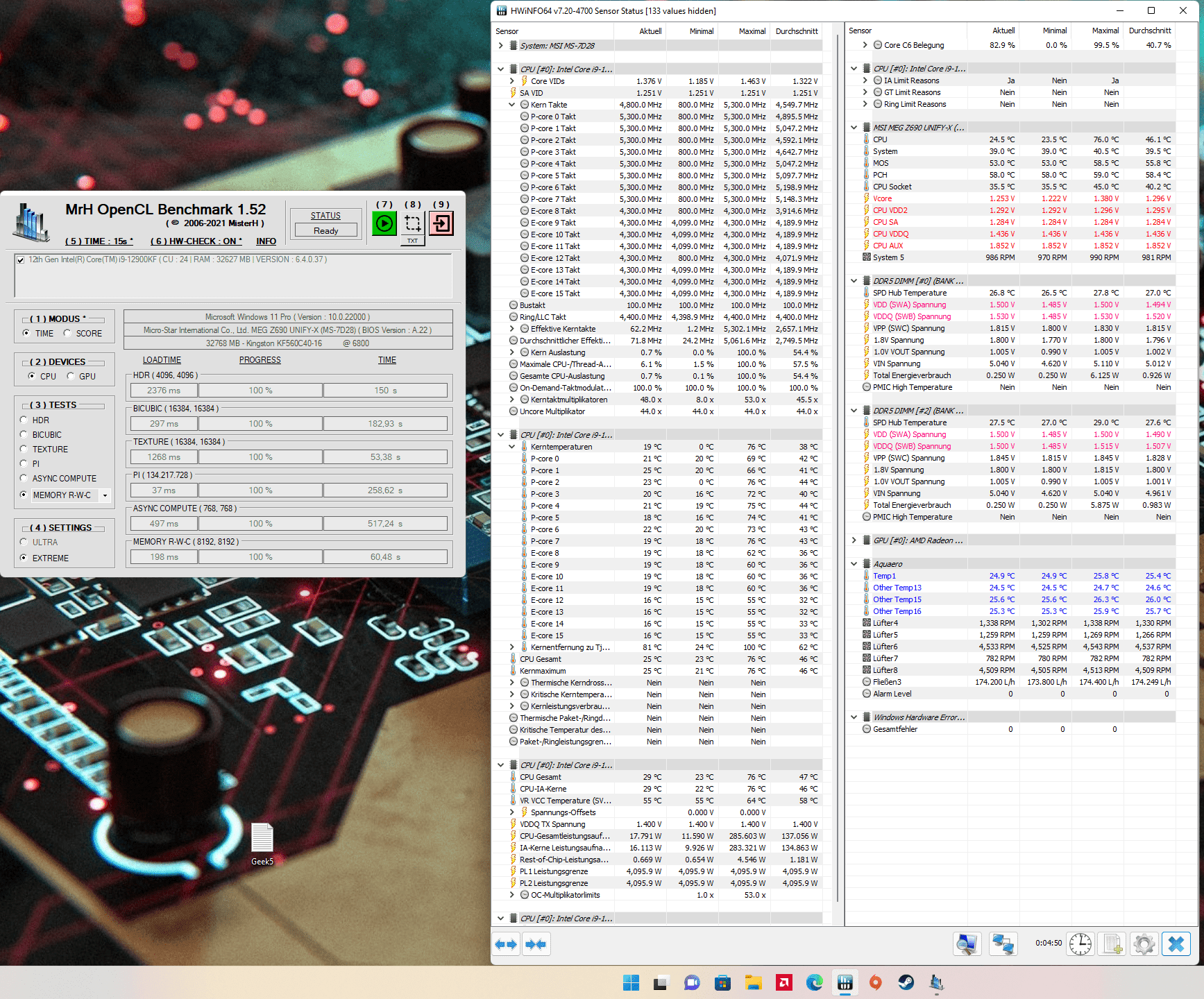The width and height of the screenshot is (1204, 999).
Task: Click the PI loadtime value 37 ms
Action: click(164, 490)
